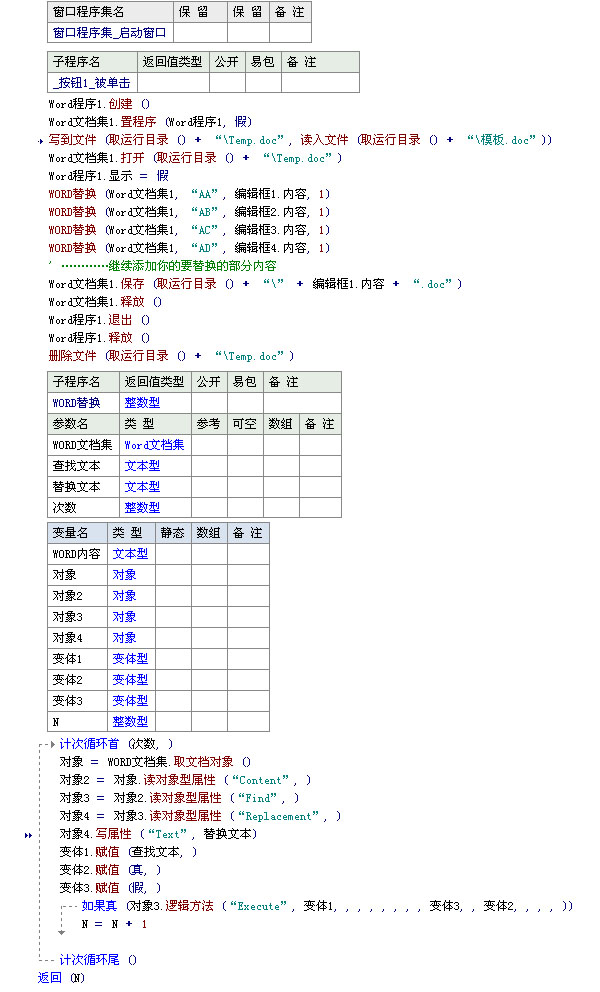Viewport: 600px width, 992px height.
Task: Click the N = N + 1 line
Action: pyautogui.click(x=114, y=924)
